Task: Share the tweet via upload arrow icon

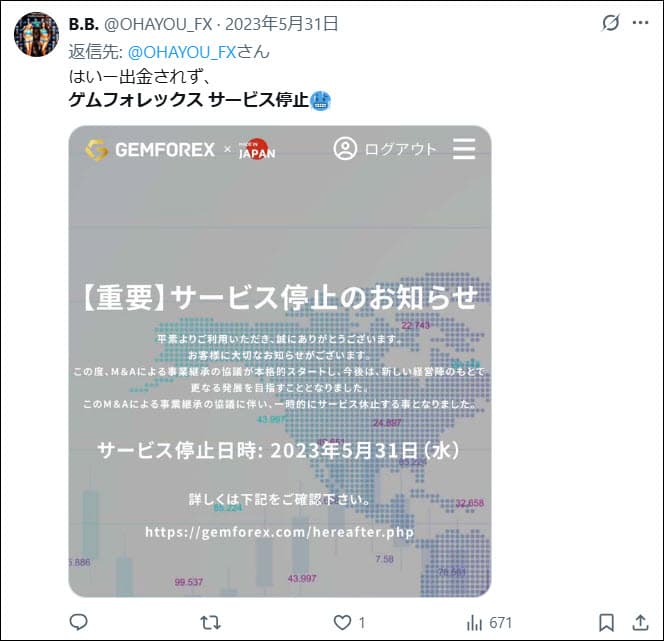Action: click(x=640, y=622)
